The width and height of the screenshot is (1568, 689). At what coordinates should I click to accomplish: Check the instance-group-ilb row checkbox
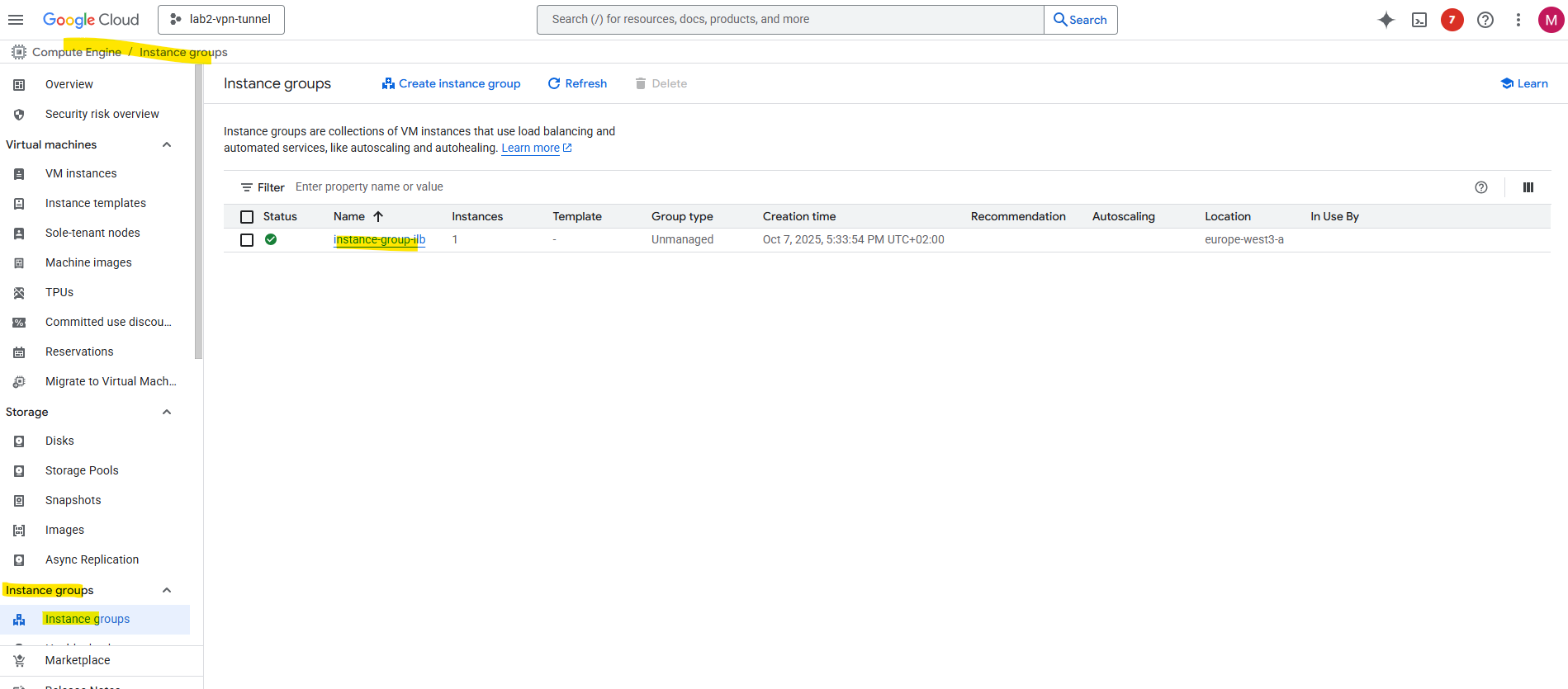[247, 240]
